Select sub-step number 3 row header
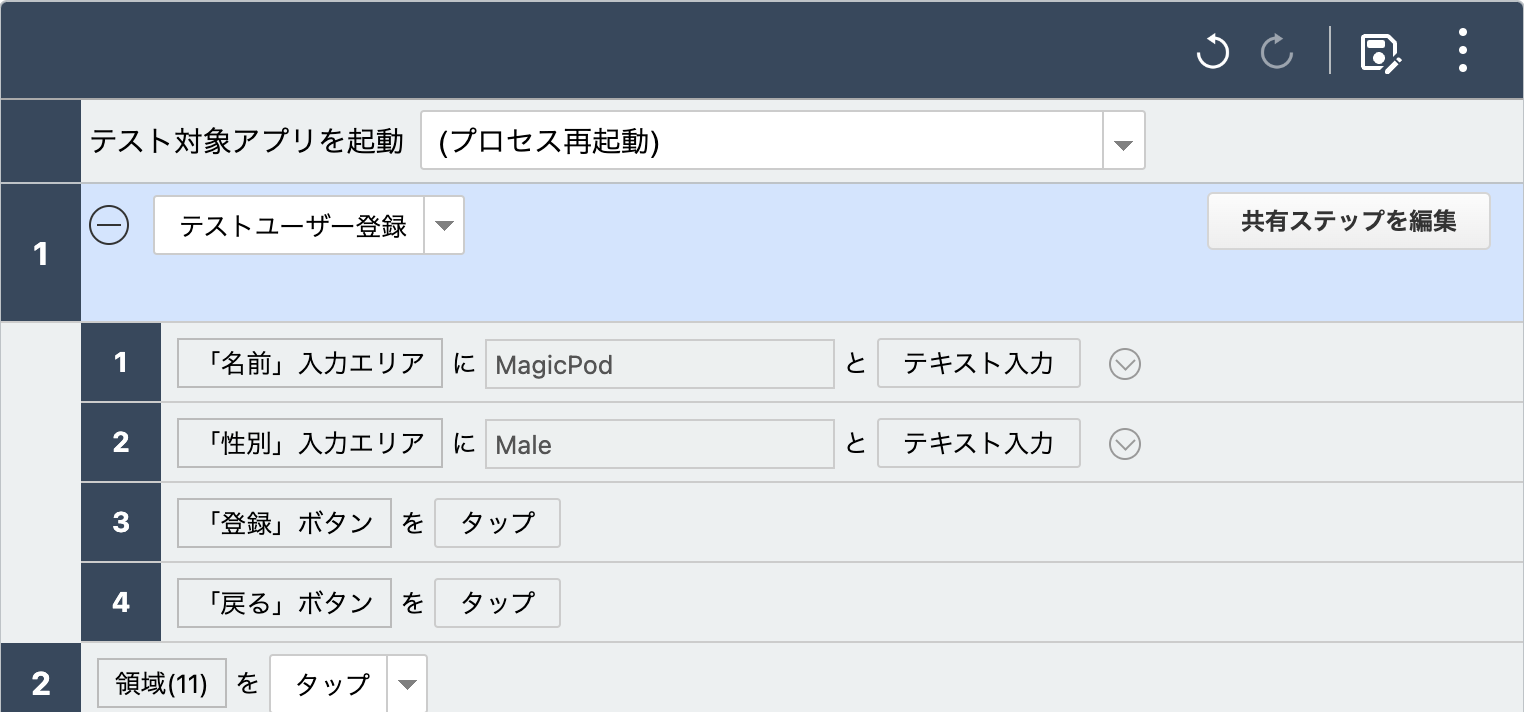1524x712 pixels. (121, 523)
